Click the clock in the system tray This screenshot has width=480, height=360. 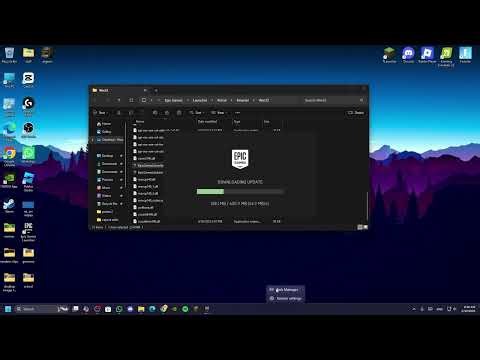[x=468, y=309]
